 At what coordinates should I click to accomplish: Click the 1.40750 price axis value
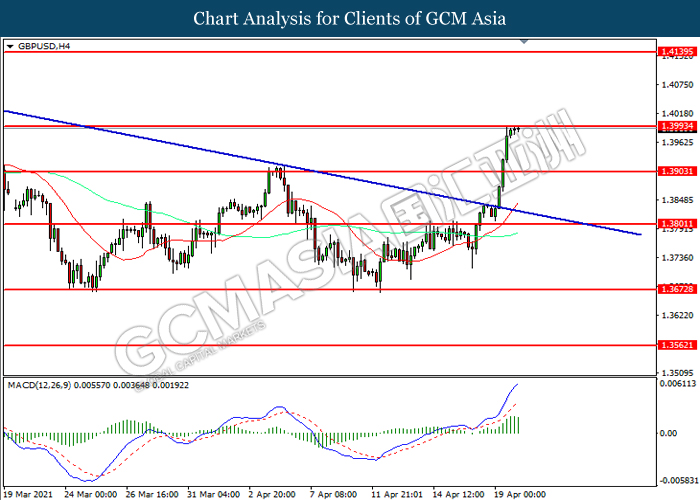click(678, 85)
